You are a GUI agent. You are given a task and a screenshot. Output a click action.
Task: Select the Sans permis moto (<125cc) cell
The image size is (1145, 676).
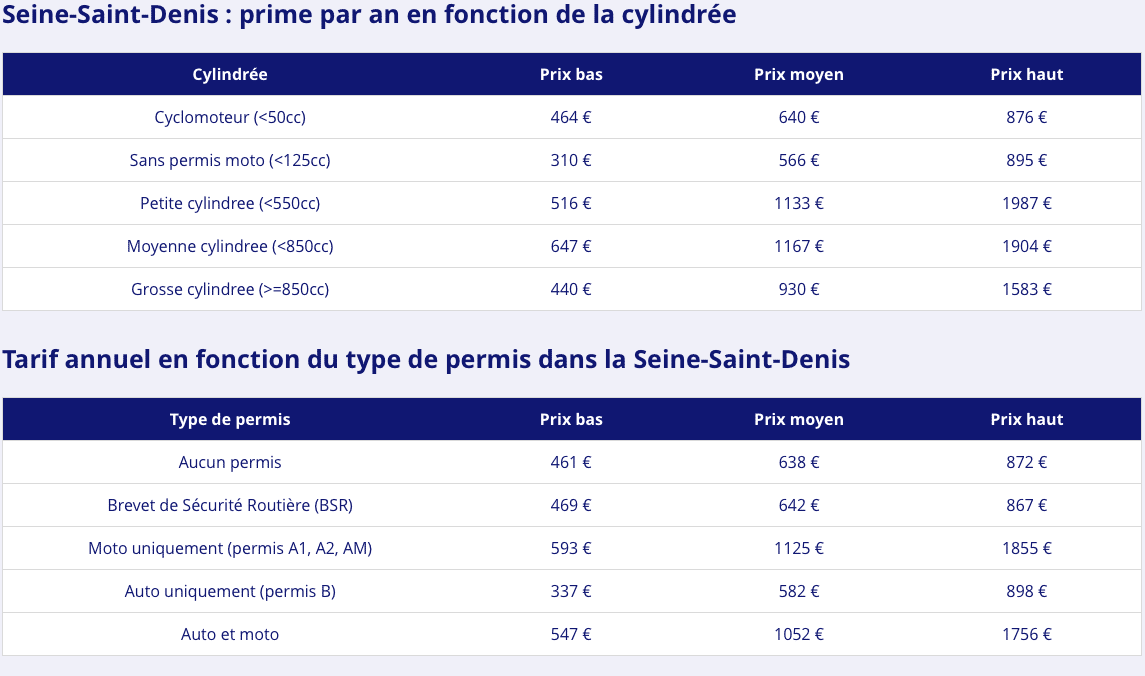click(x=229, y=161)
